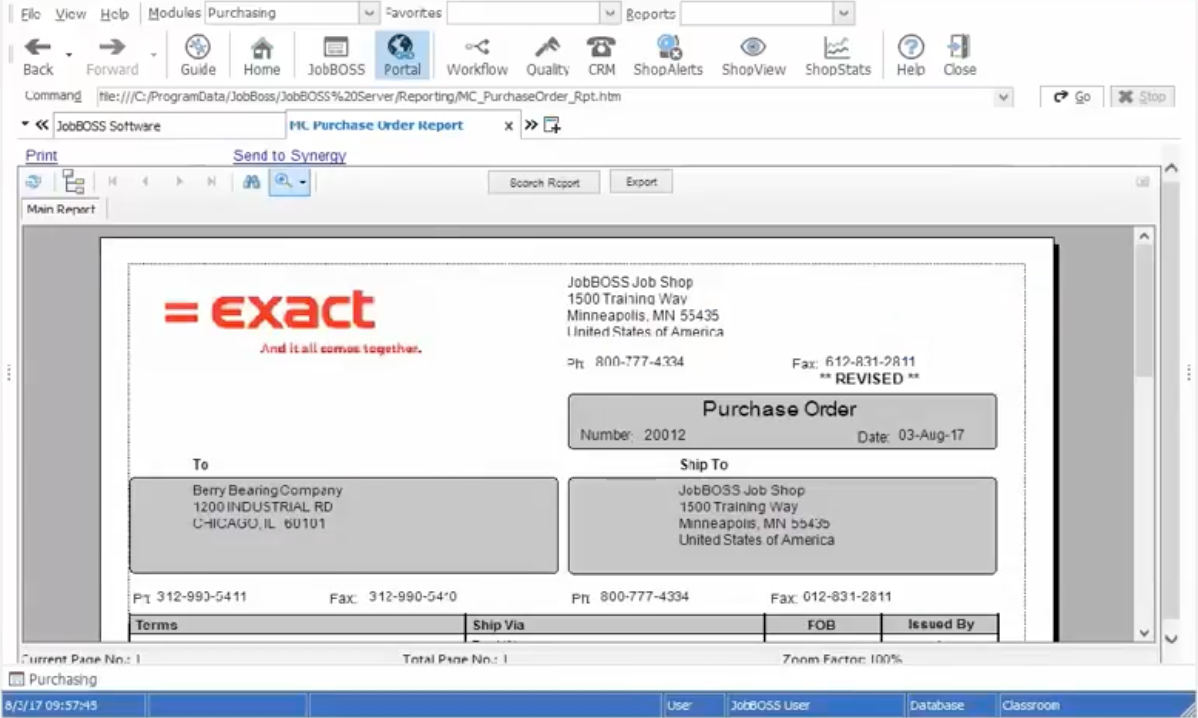Go to the next report page

click(x=180, y=182)
